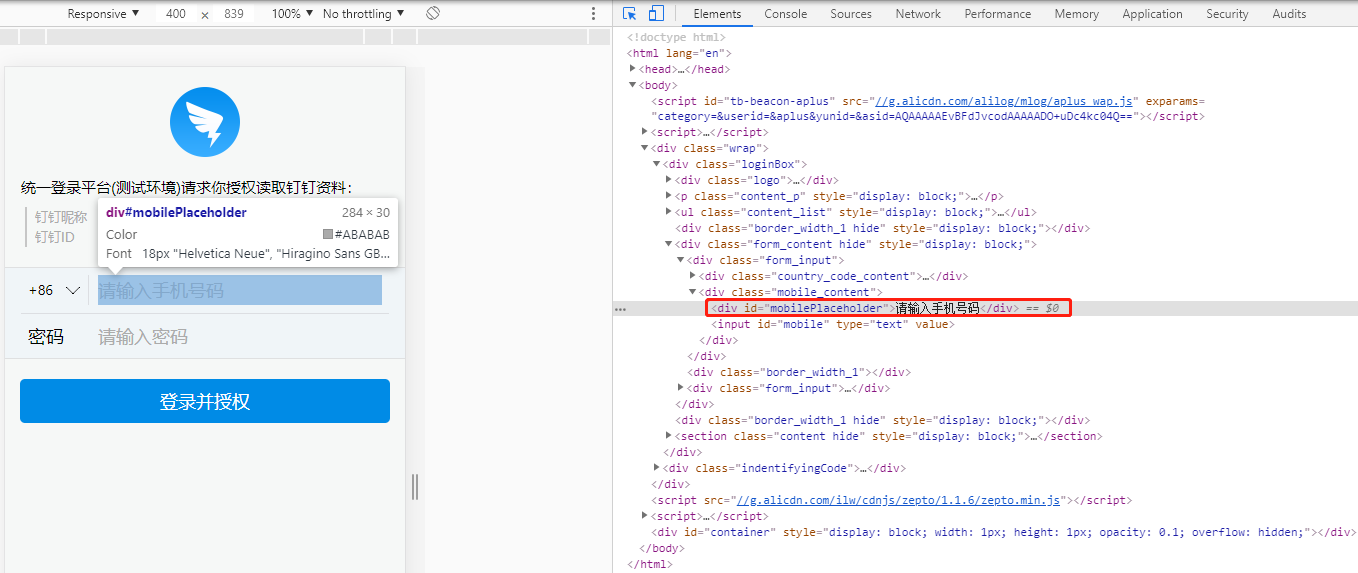Image resolution: width=1358 pixels, height=573 pixels.
Task: Click the DingTalk logo in page
Action: tap(205, 122)
